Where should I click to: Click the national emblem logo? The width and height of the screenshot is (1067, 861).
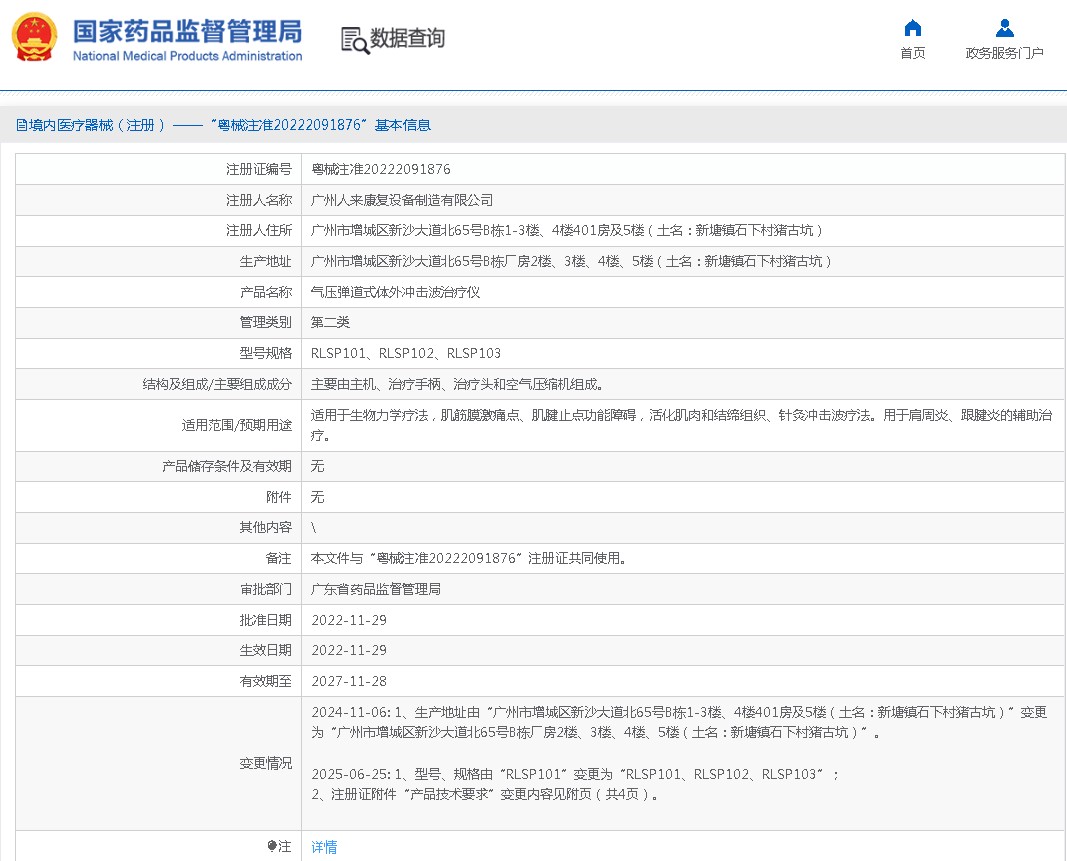click(34, 38)
